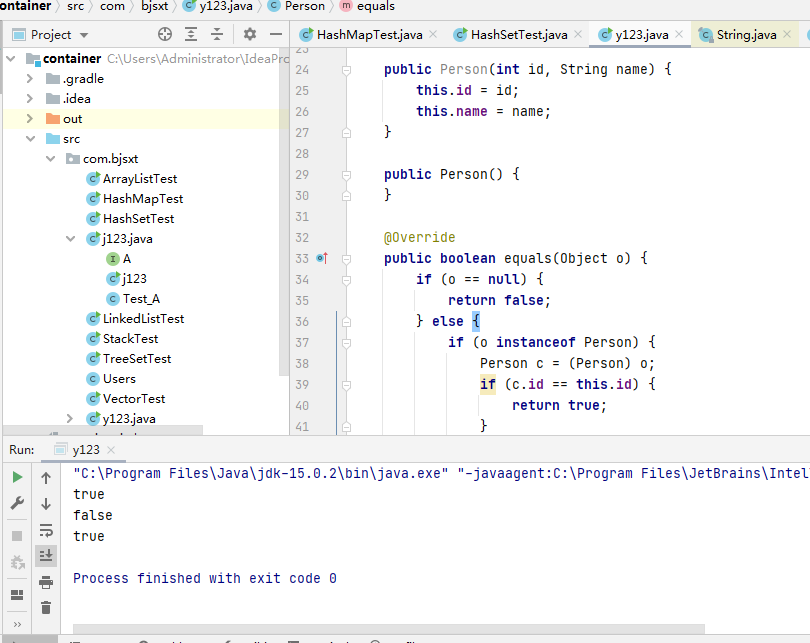Click the Project panel vertical scrollbar
810x643 pixels.
click(284, 212)
